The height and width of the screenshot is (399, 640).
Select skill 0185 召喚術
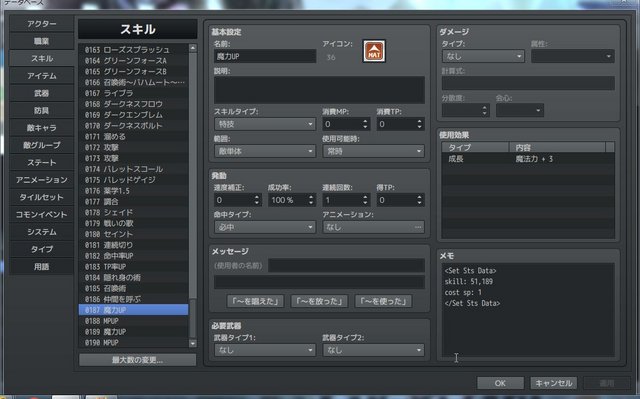(x=133, y=288)
